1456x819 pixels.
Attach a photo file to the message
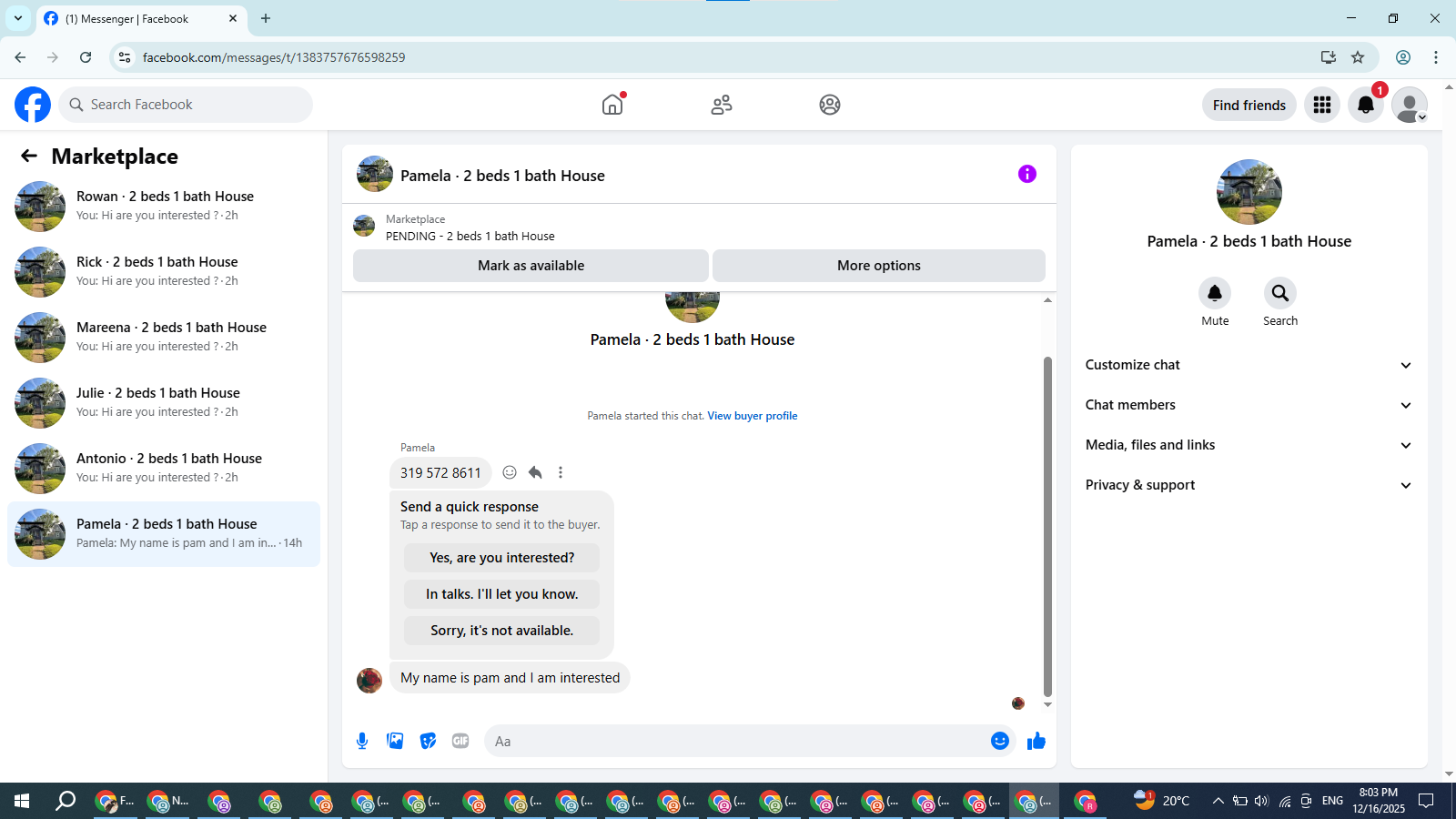click(x=395, y=741)
